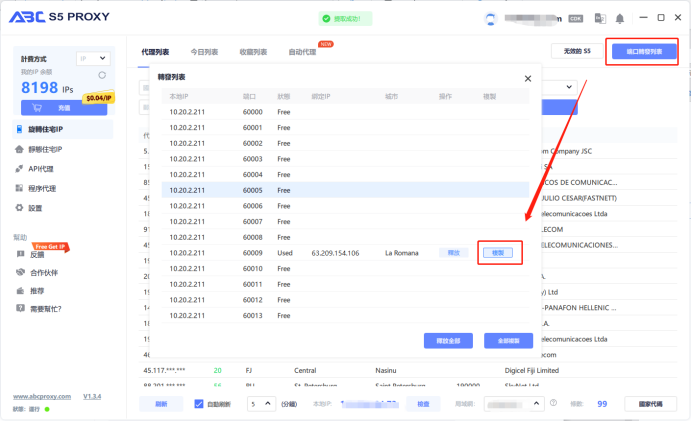Toggle the auto-refresh checkbox
The width and height of the screenshot is (691, 422).
pos(199,403)
